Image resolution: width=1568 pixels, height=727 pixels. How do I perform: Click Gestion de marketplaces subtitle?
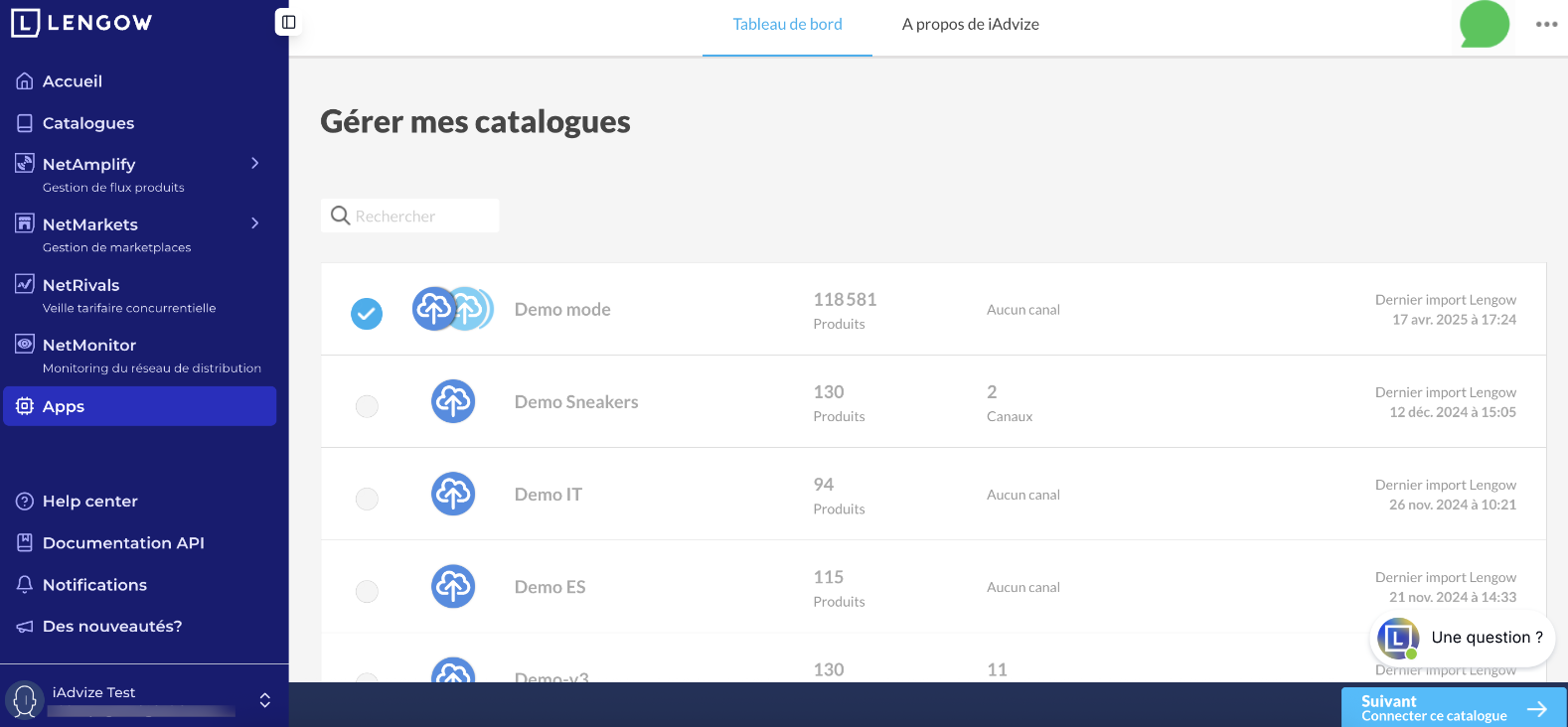(116, 247)
